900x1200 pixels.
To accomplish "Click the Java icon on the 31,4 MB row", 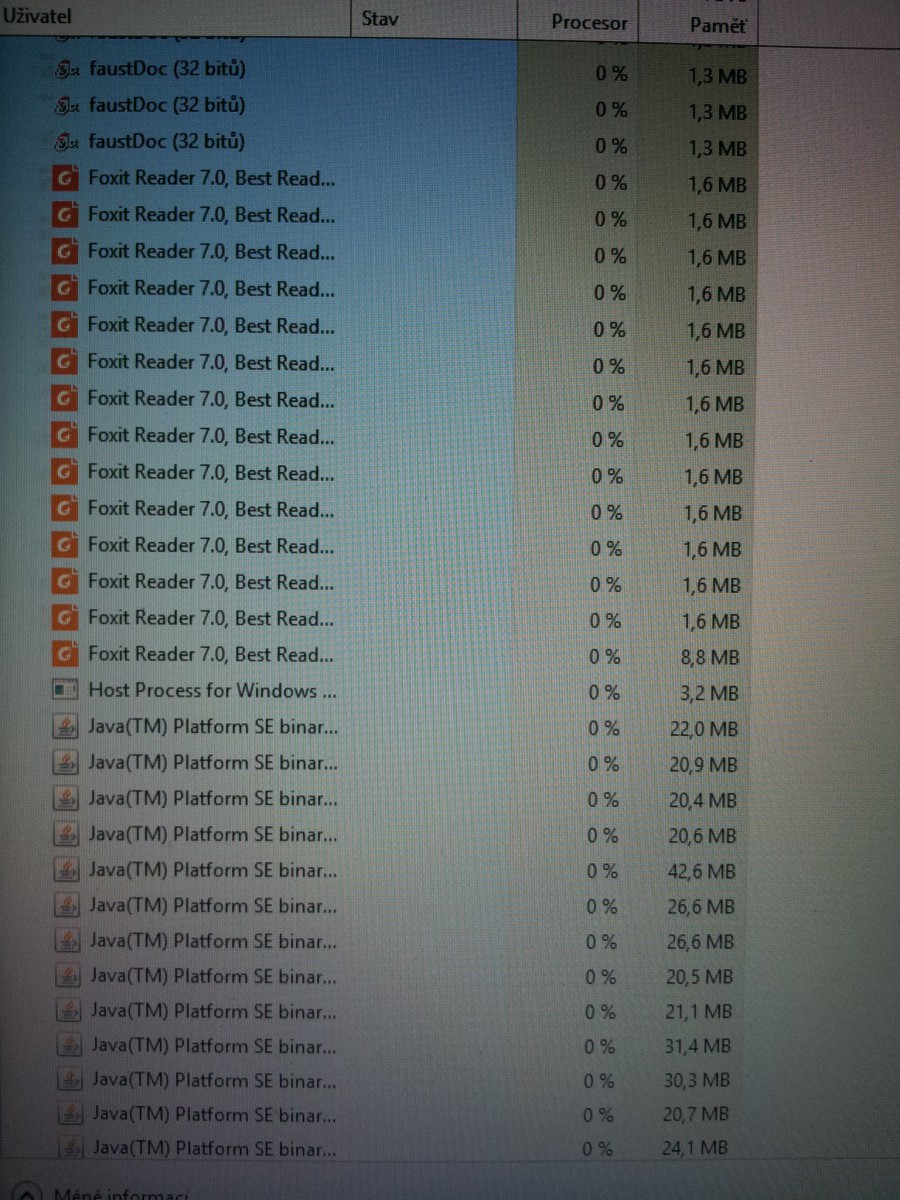I will click(x=69, y=1046).
